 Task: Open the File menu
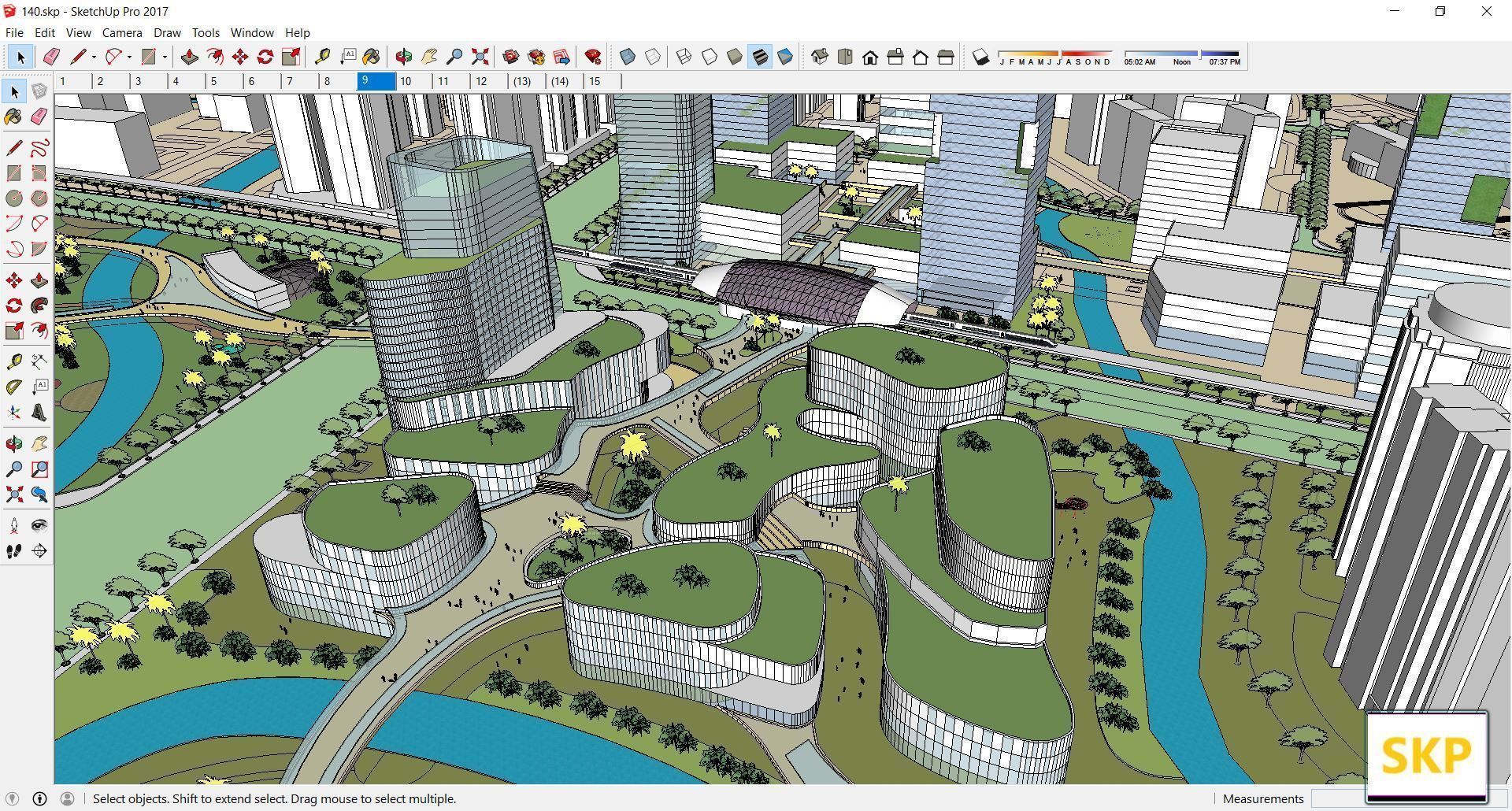pos(14,32)
